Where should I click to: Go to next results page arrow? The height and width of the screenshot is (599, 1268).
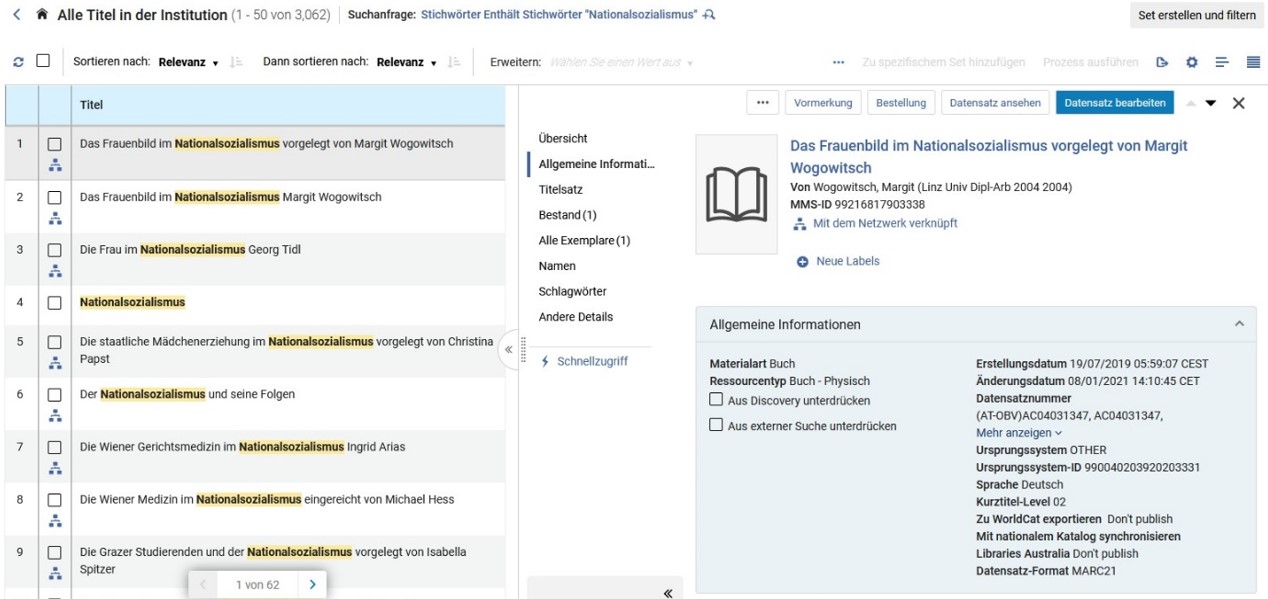coord(312,585)
